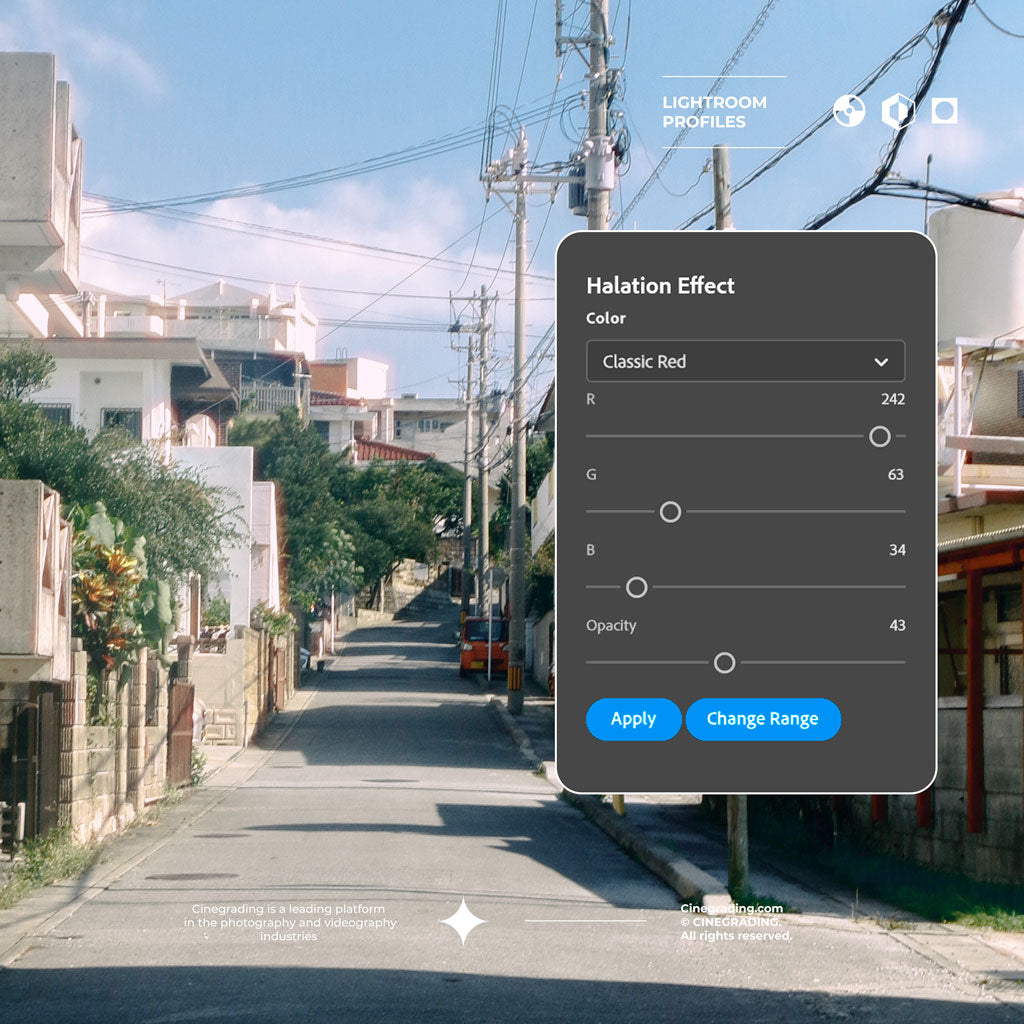Click the R value 242
1024x1024 pixels.
893,399
